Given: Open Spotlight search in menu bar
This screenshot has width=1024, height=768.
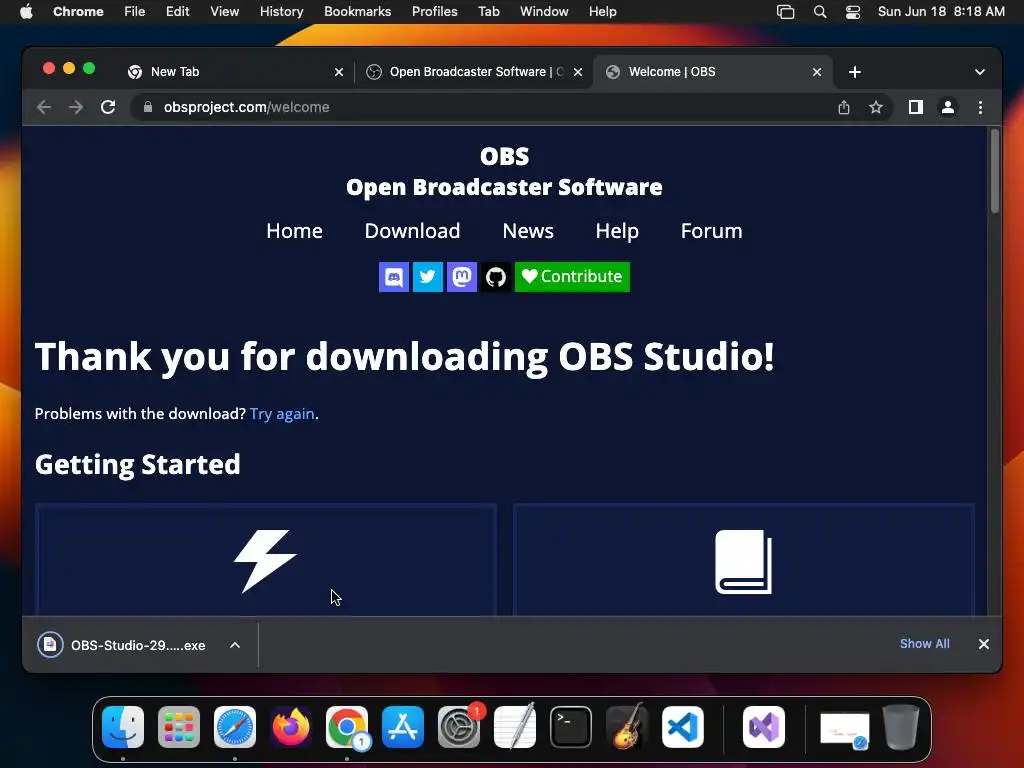Looking at the screenshot, I should (x=820, y=12).
